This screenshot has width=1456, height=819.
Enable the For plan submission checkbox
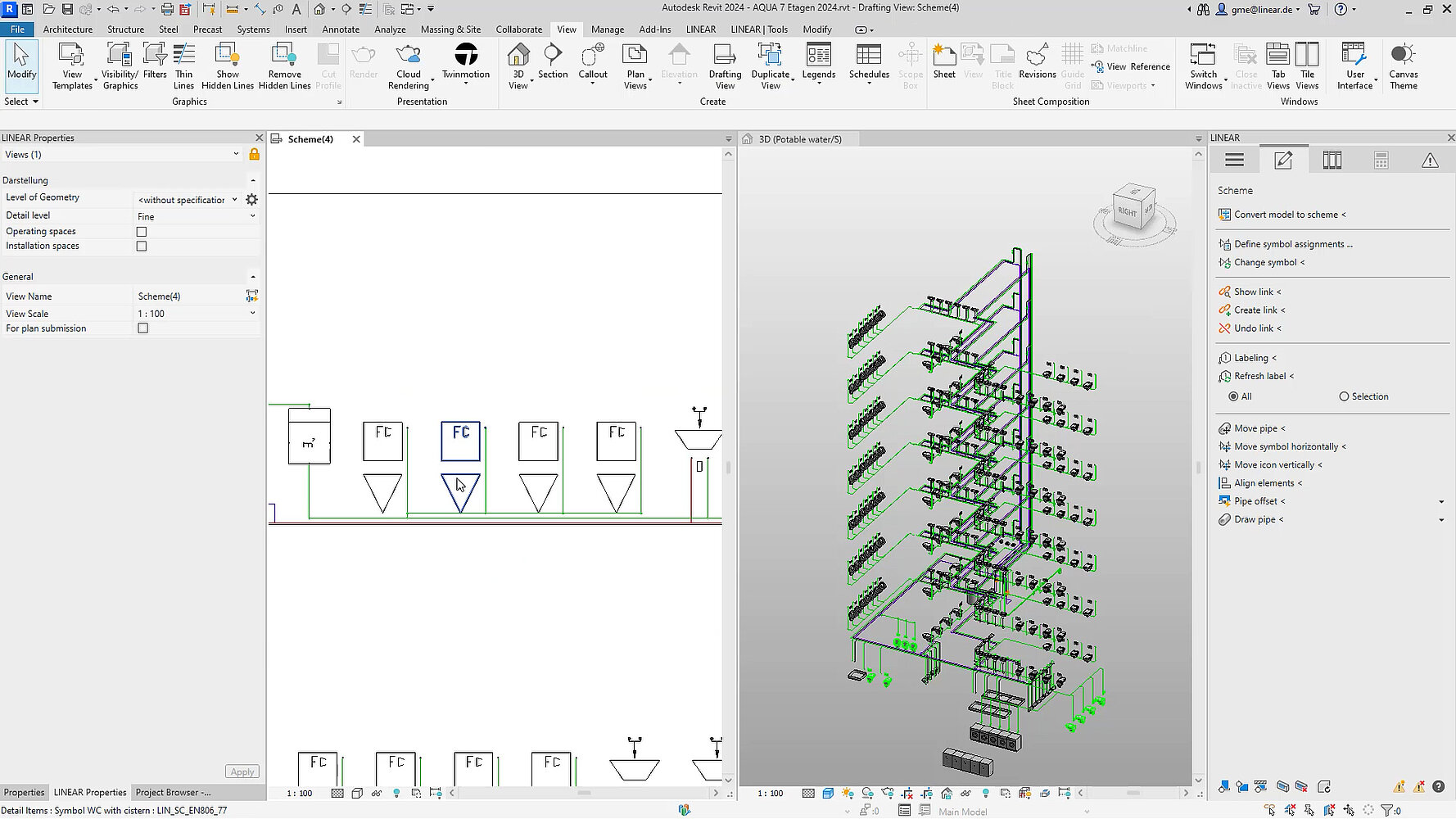click(142, 328)
